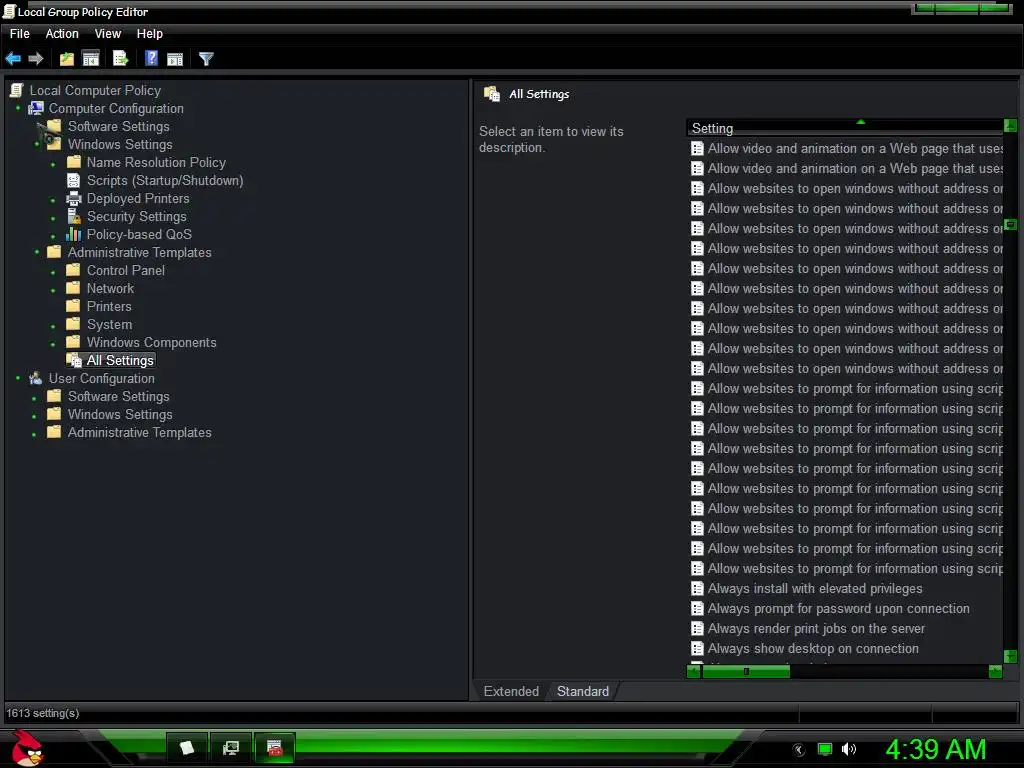Expand the System folder node
This screenshot has height=768, width=1024.
(x=53, y=325)
